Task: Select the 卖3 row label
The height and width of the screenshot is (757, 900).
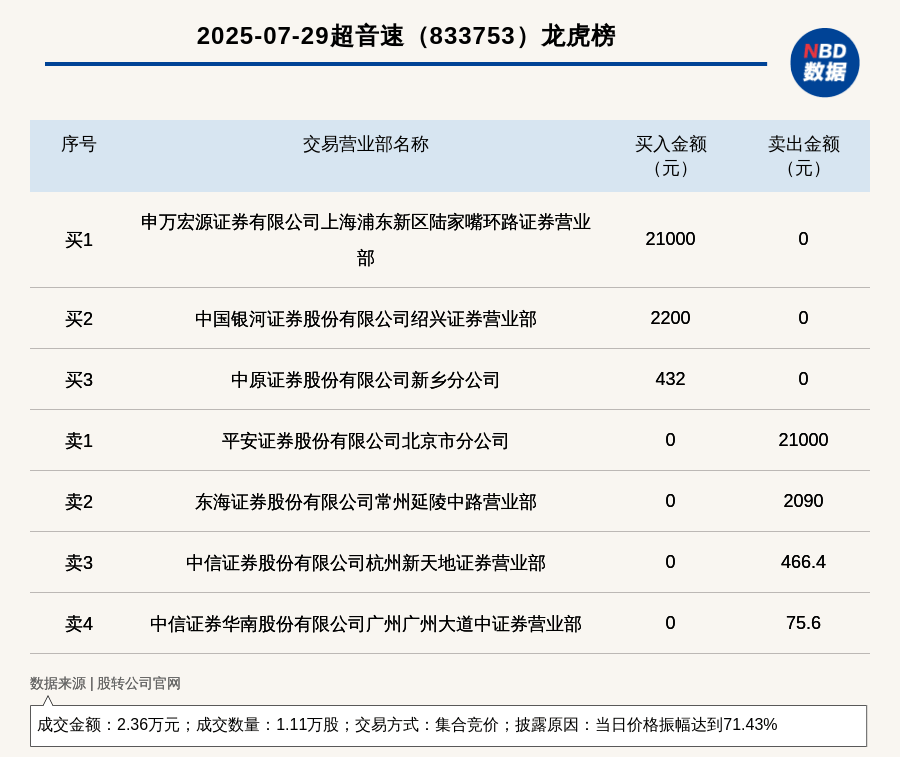Action: pos(79,562)
